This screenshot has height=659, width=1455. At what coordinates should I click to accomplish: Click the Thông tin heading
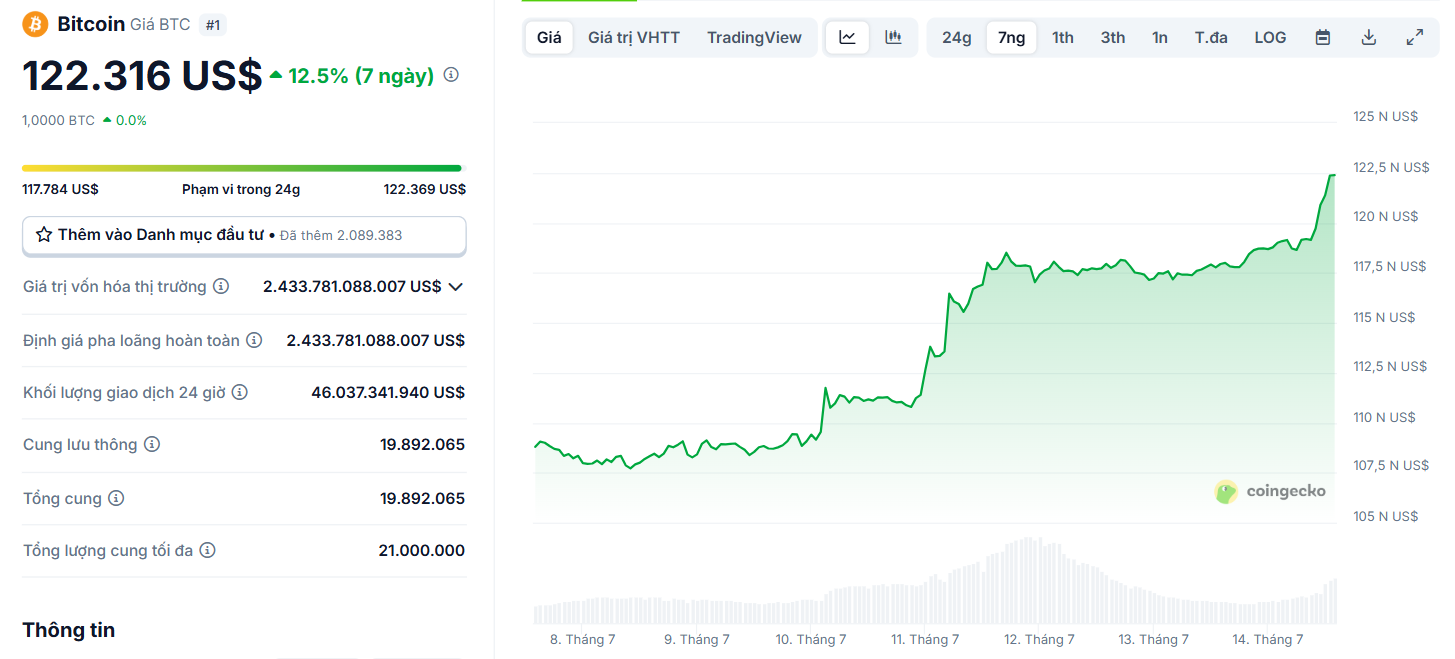coord(69,630)
